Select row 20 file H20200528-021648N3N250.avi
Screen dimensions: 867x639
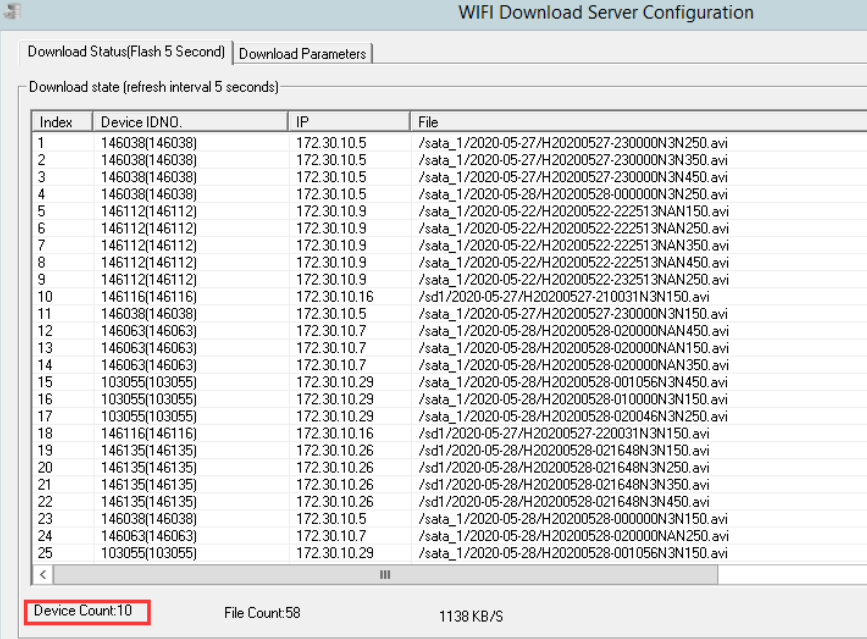click(564, 468)
